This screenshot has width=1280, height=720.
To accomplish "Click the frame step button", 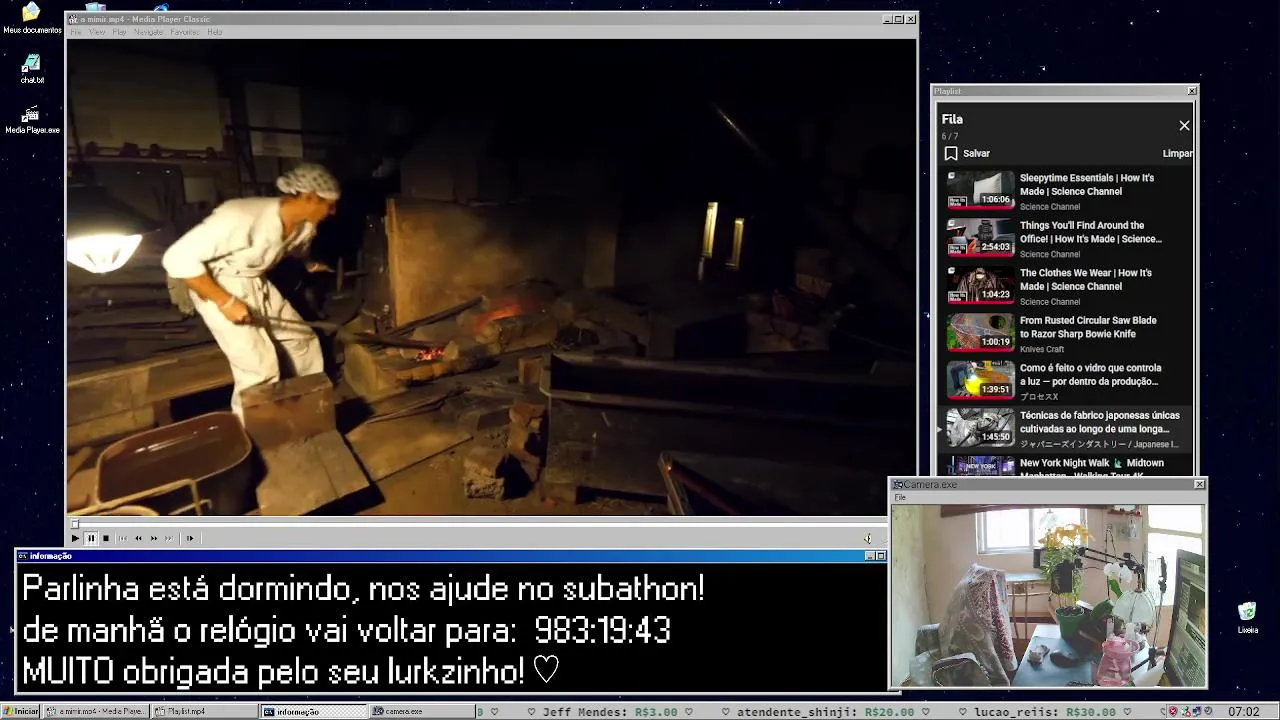I will [190, 538].
